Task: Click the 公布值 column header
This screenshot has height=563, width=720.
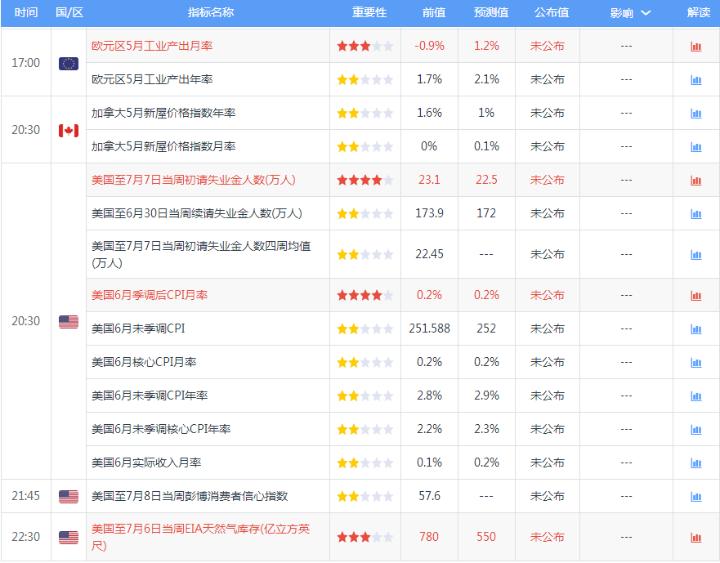Action: tap(551, 12)
